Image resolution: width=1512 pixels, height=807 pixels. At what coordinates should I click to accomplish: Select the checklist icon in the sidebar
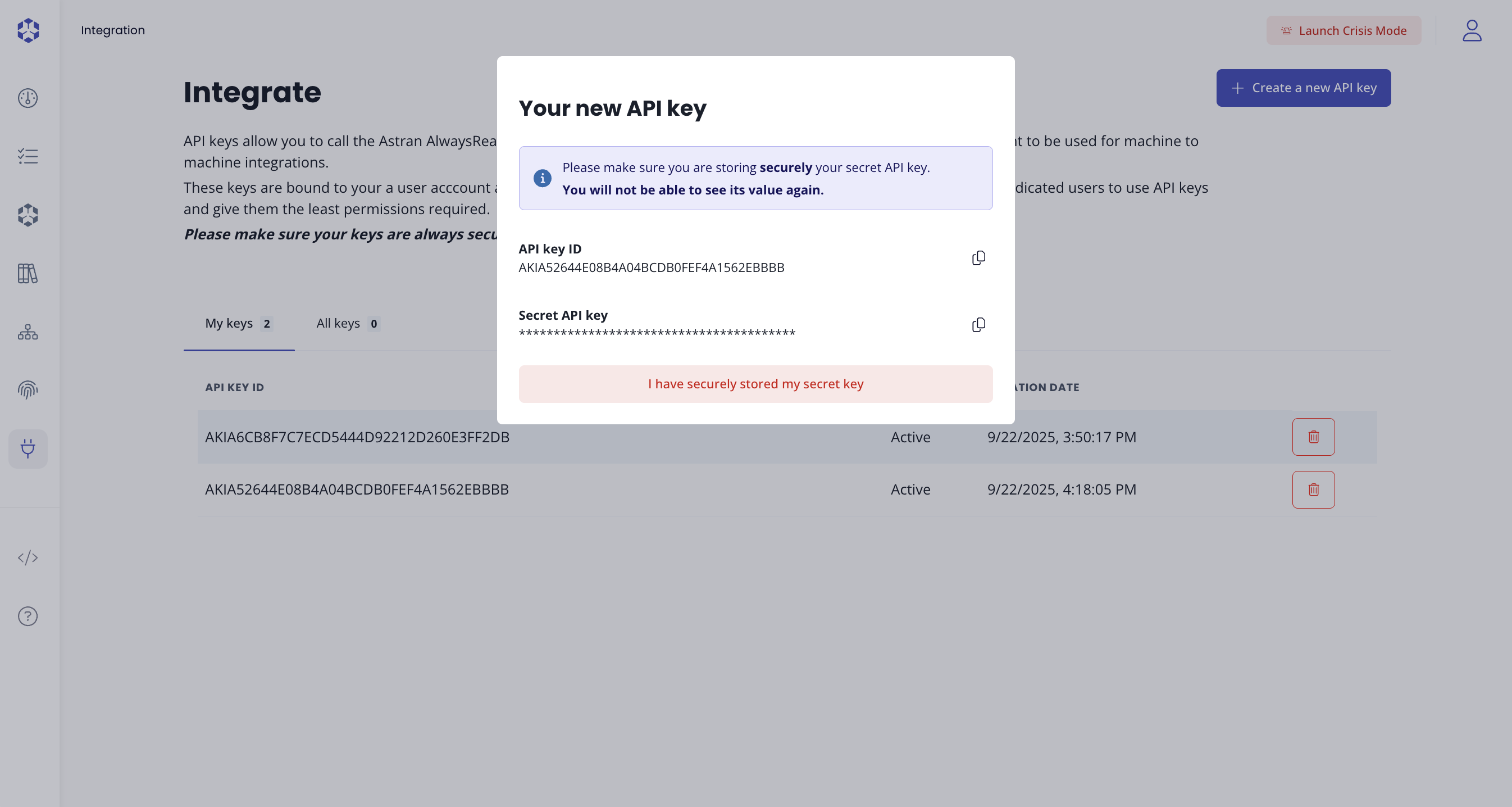(28, 156)
